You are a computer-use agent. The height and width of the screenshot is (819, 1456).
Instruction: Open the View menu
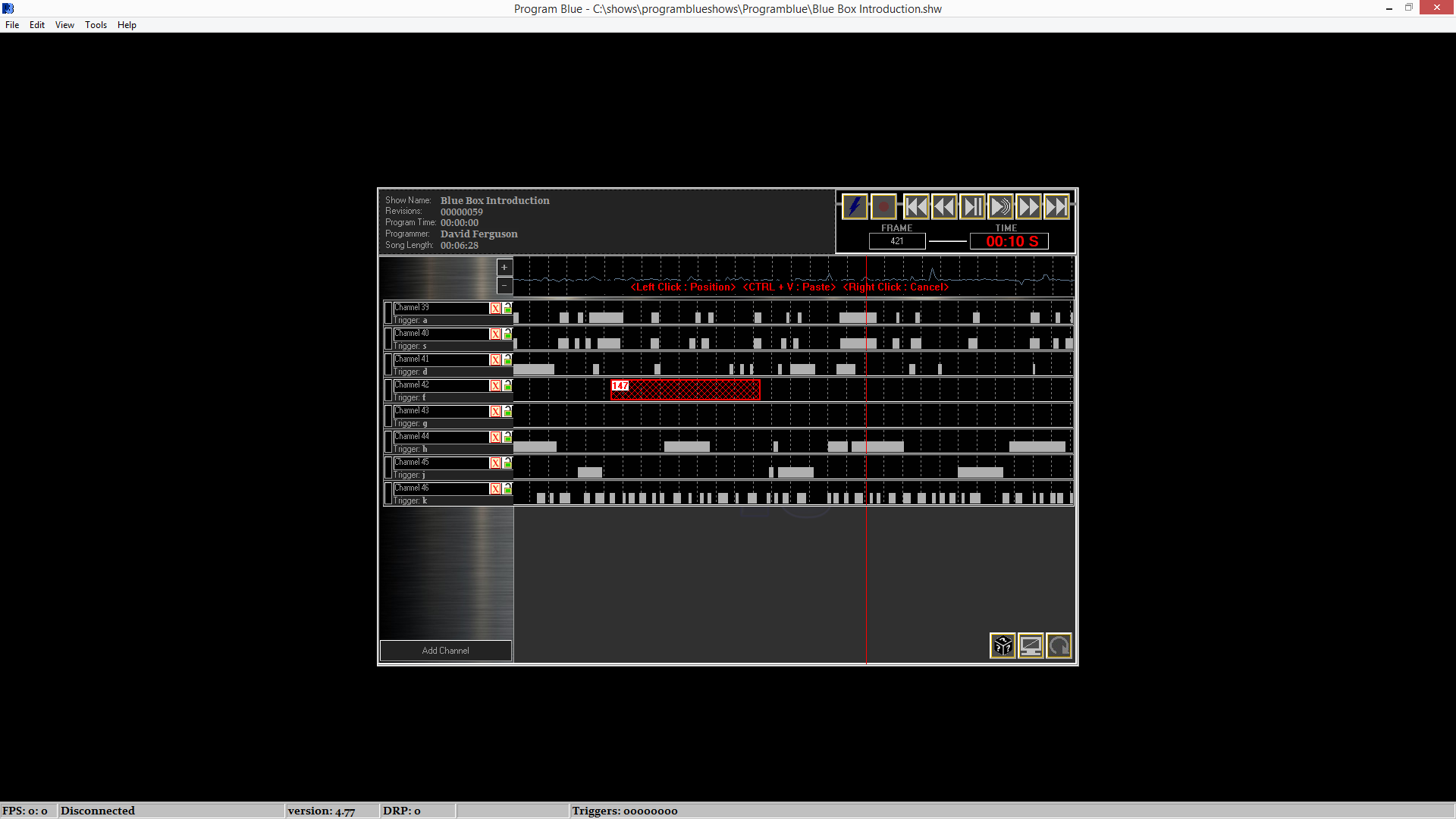(64, 24)
